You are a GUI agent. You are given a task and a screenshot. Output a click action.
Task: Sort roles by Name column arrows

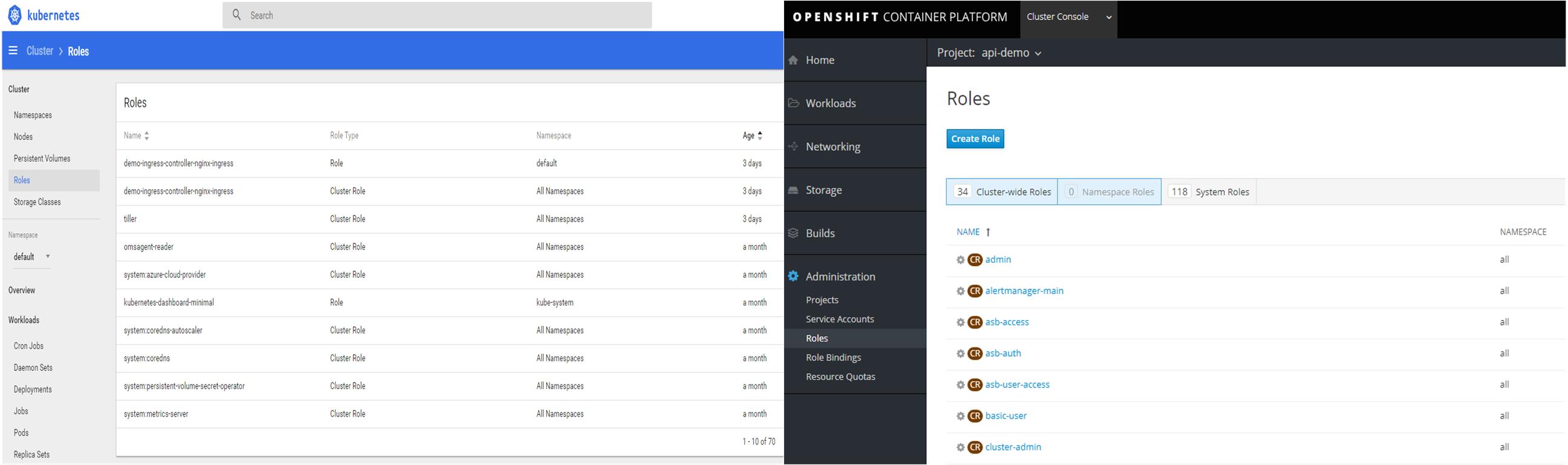pyautogui.click(x=146, y=136)
